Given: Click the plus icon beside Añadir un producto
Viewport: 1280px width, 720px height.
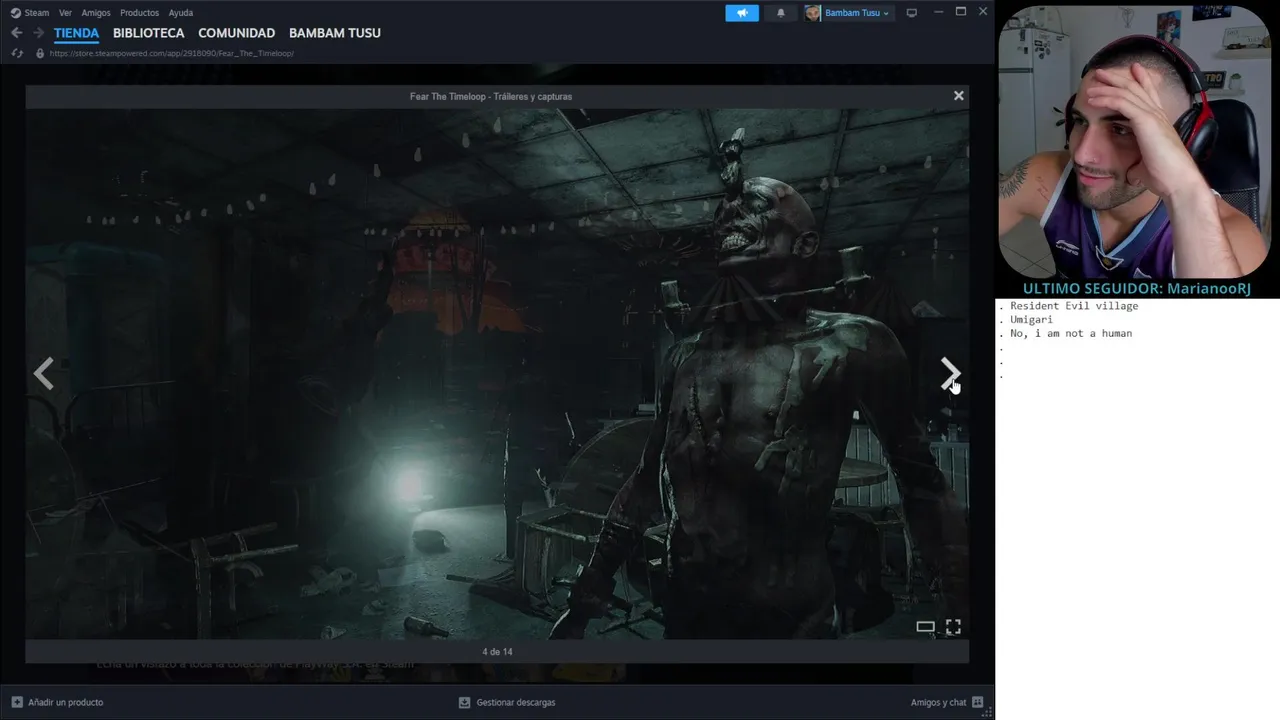Looking at the screenshot, I should (17, 702).
